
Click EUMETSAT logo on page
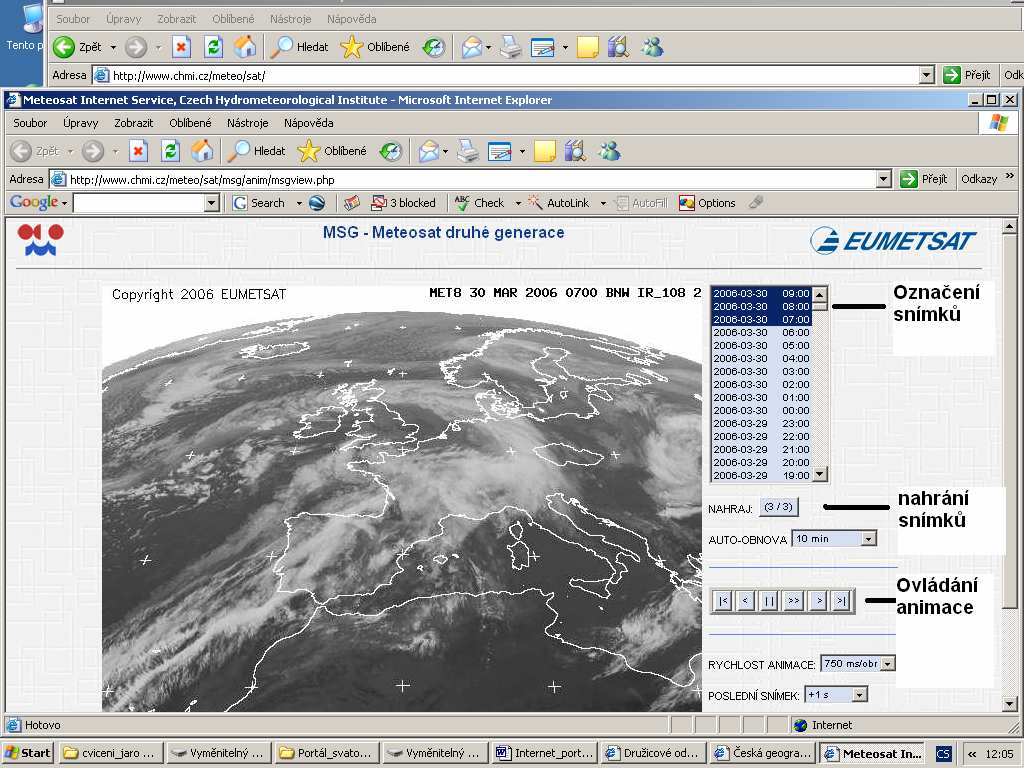[893, 240]
